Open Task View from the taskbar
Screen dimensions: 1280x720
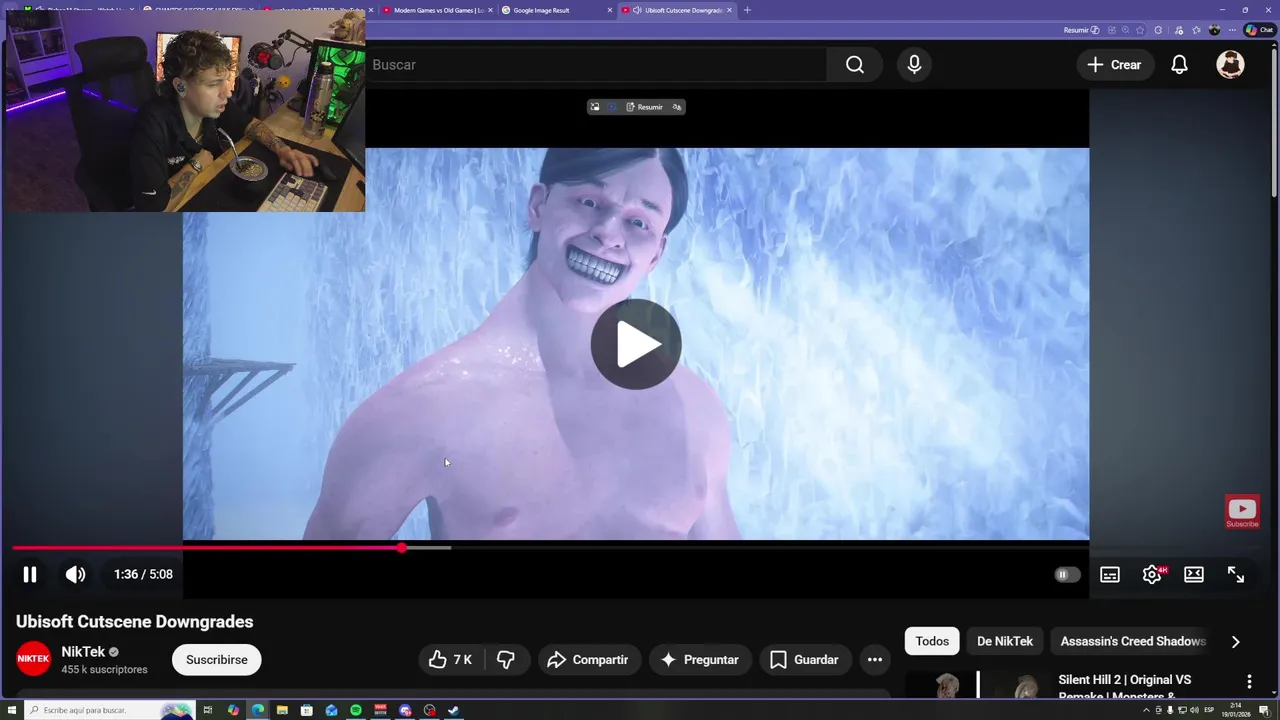click(208, 710)
